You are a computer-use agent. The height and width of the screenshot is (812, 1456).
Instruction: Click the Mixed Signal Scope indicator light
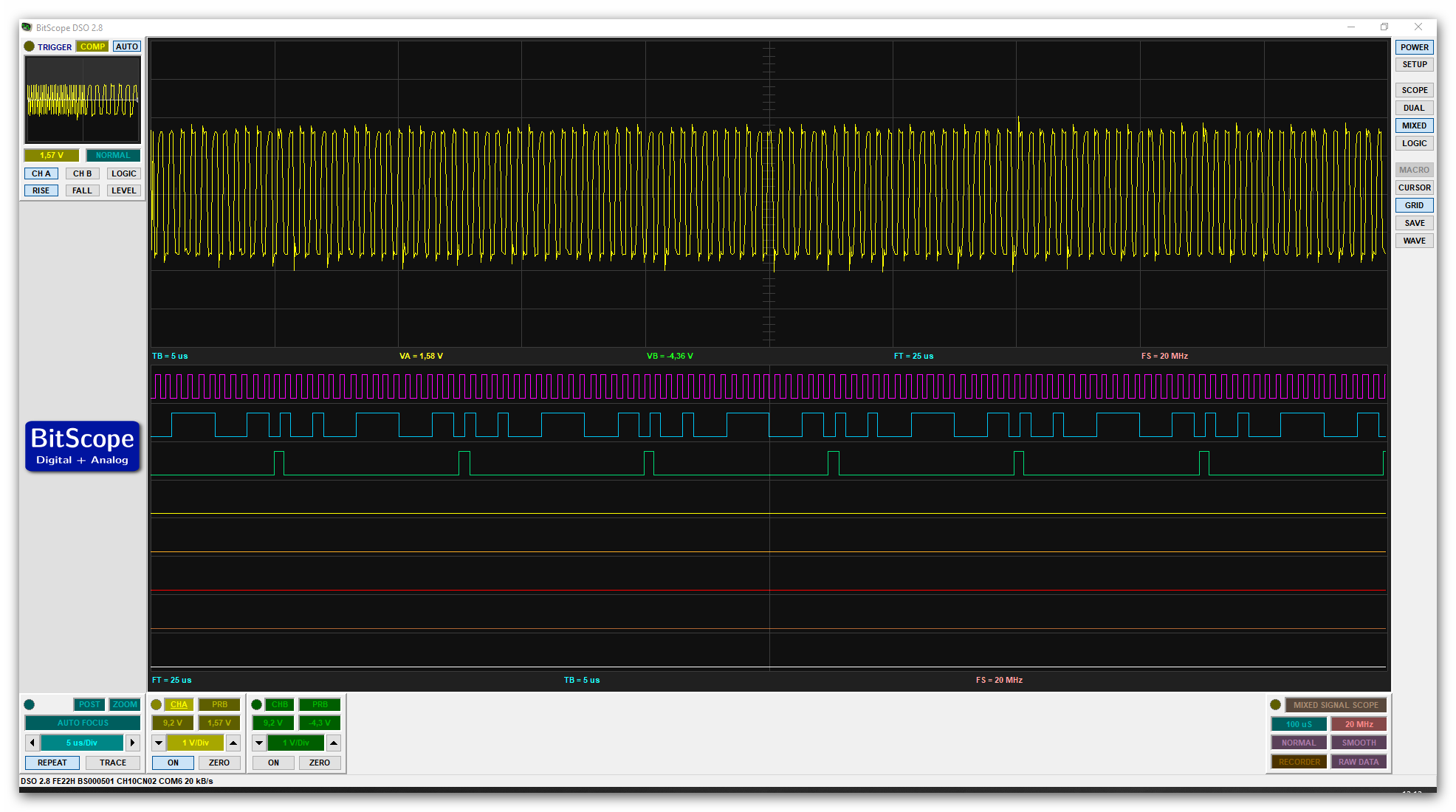point(1275,705)
